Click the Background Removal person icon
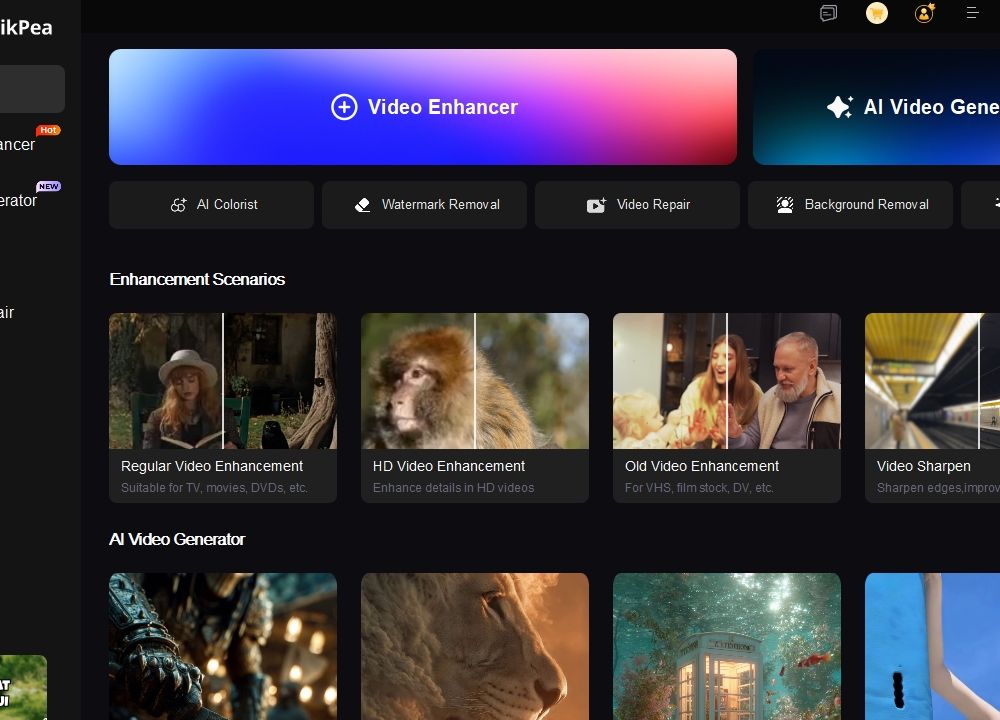 pos(785,205)
